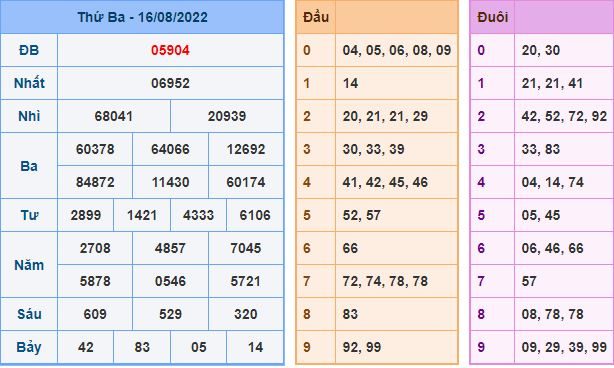Click the Ba number 11430

[x=170, y=182]
